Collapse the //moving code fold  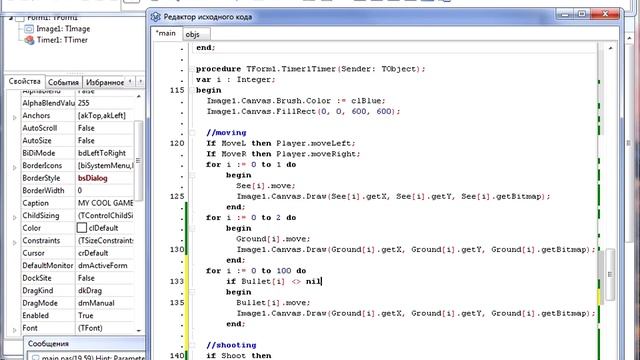pyautogui.click(x=192, y=133)
